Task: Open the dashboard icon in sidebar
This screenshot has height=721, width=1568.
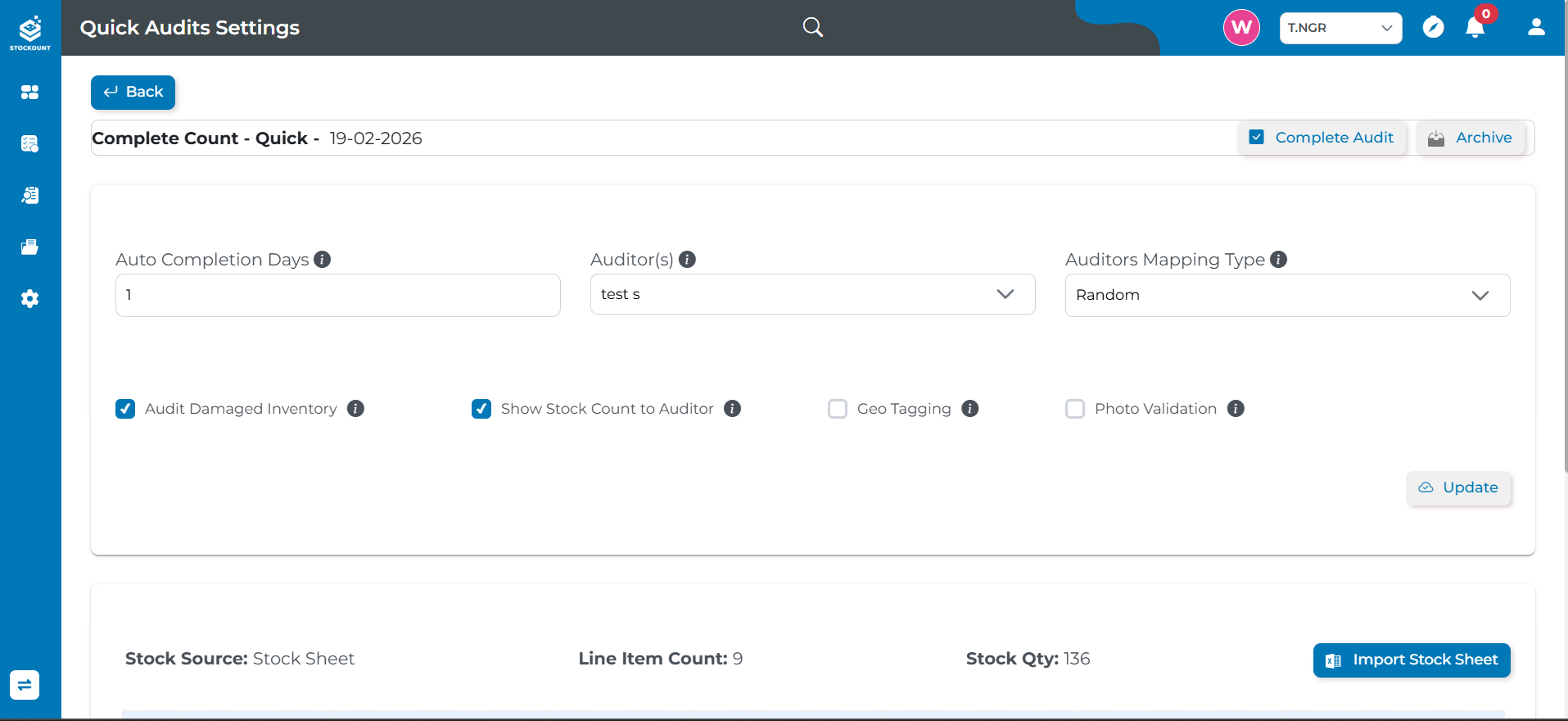Action: pos(30,93)
